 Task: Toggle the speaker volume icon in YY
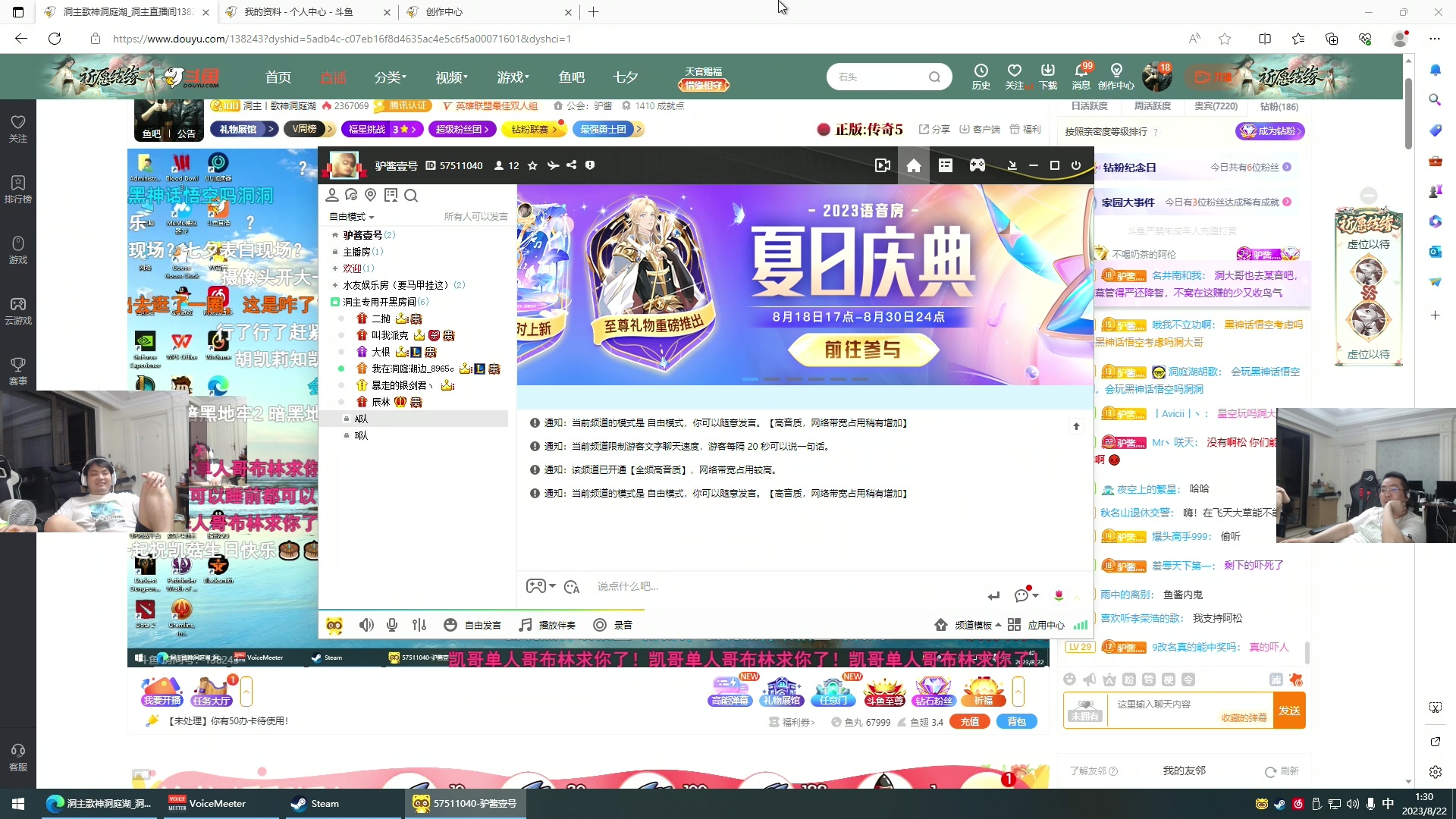point(366,625)
